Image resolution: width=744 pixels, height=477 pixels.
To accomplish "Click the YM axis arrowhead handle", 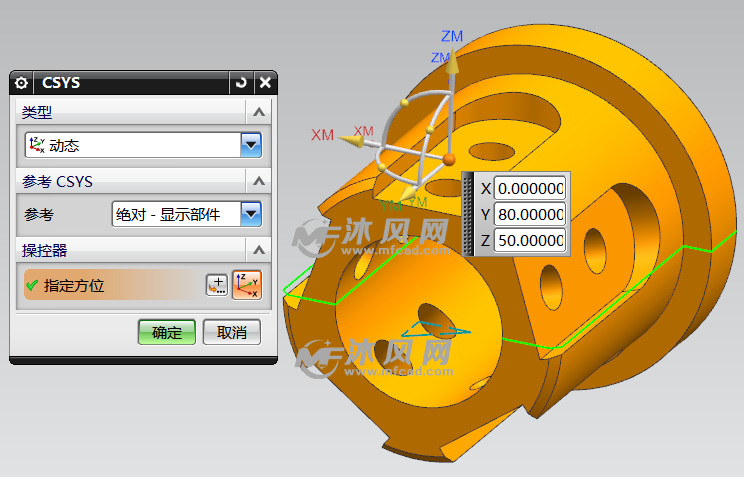I will [408, 193].
